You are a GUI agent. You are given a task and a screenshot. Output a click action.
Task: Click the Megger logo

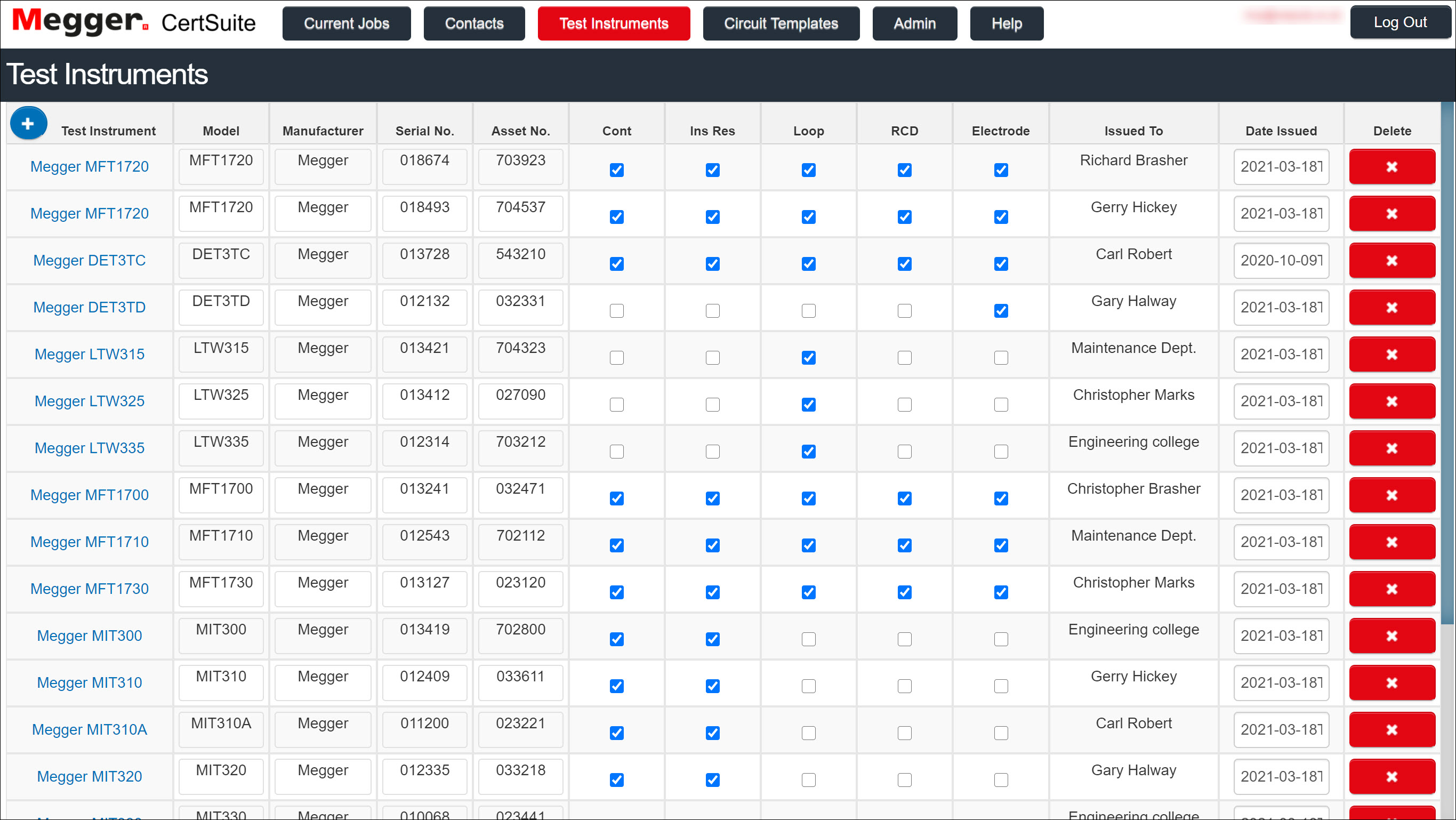(77, 22)
